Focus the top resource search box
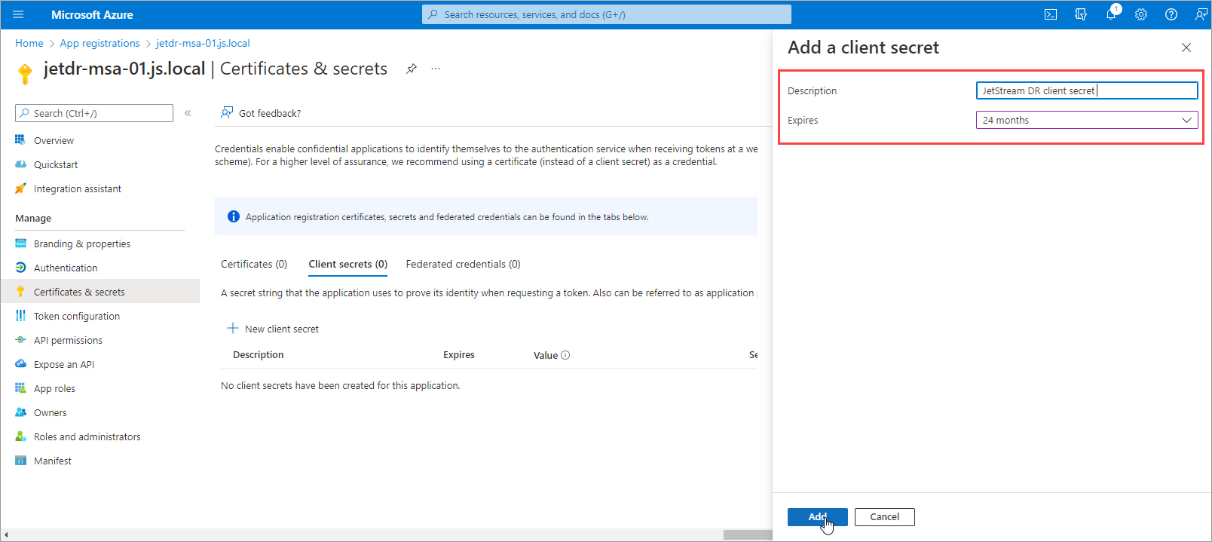 click(606, 15)
